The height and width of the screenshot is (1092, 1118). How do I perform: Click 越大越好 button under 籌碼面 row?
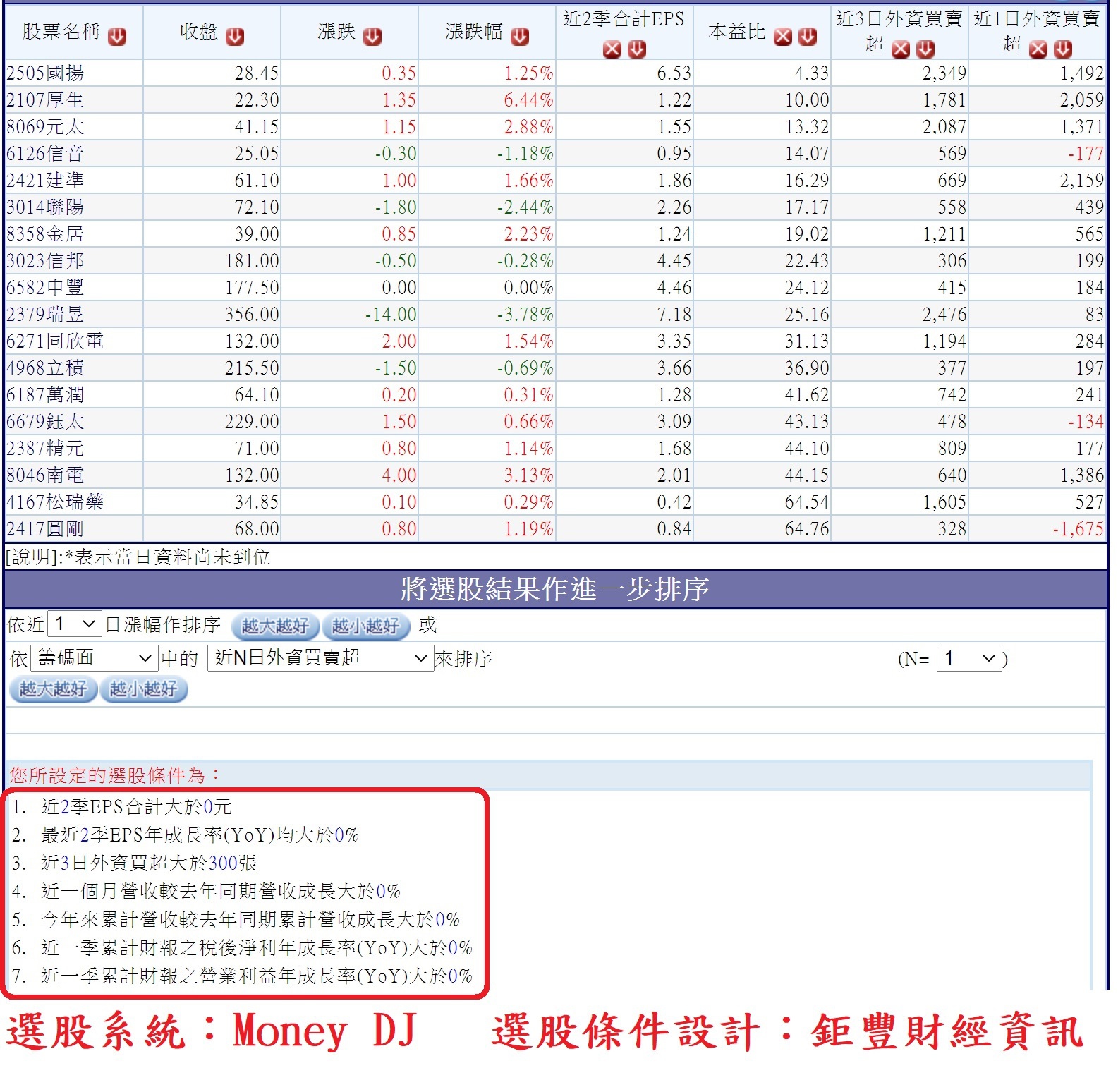click(x=53, y=689)
